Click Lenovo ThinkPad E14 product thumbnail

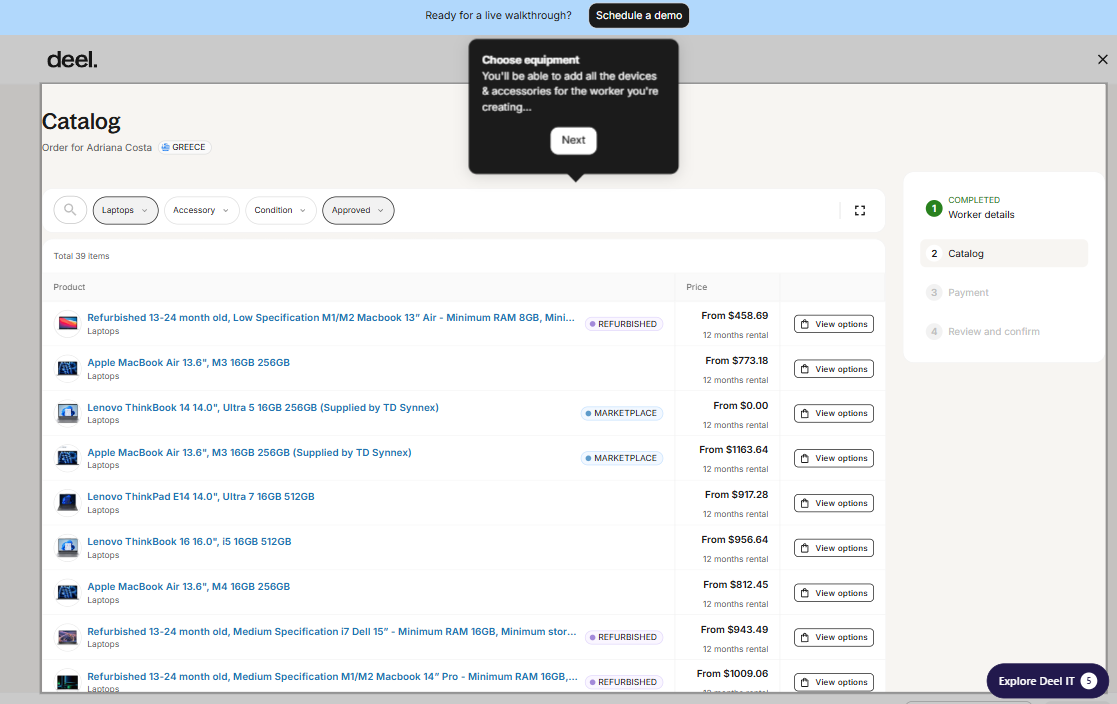[x=68, y=502]
